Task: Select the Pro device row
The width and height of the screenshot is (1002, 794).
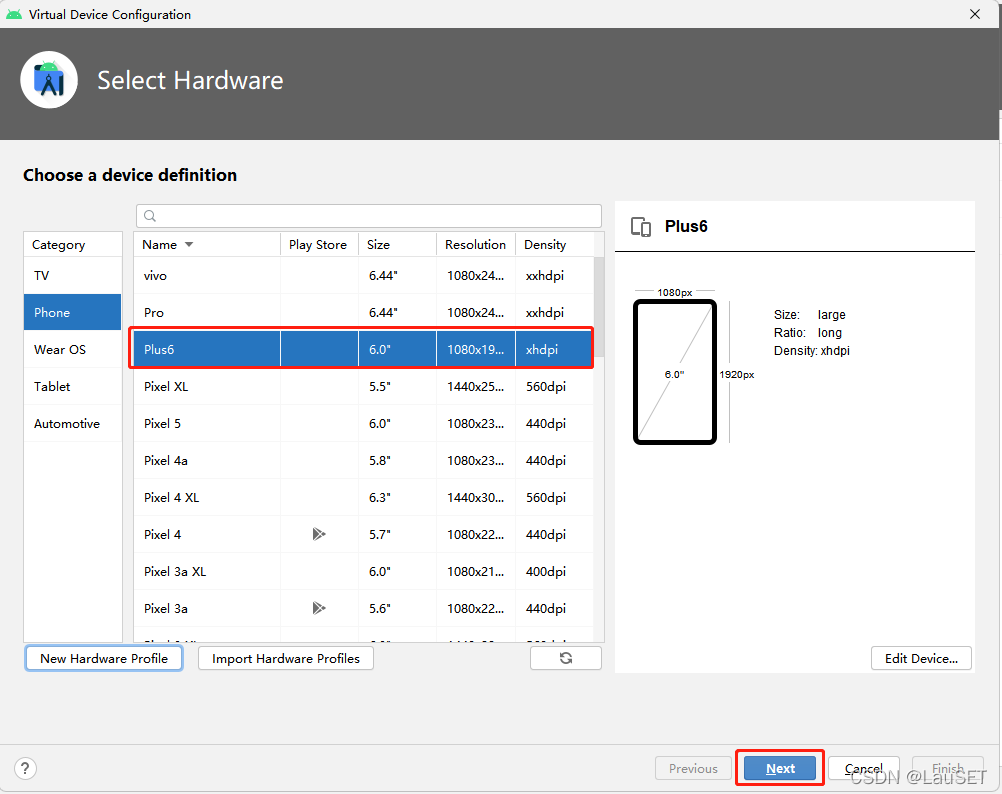Action: [x=363, y=312]
